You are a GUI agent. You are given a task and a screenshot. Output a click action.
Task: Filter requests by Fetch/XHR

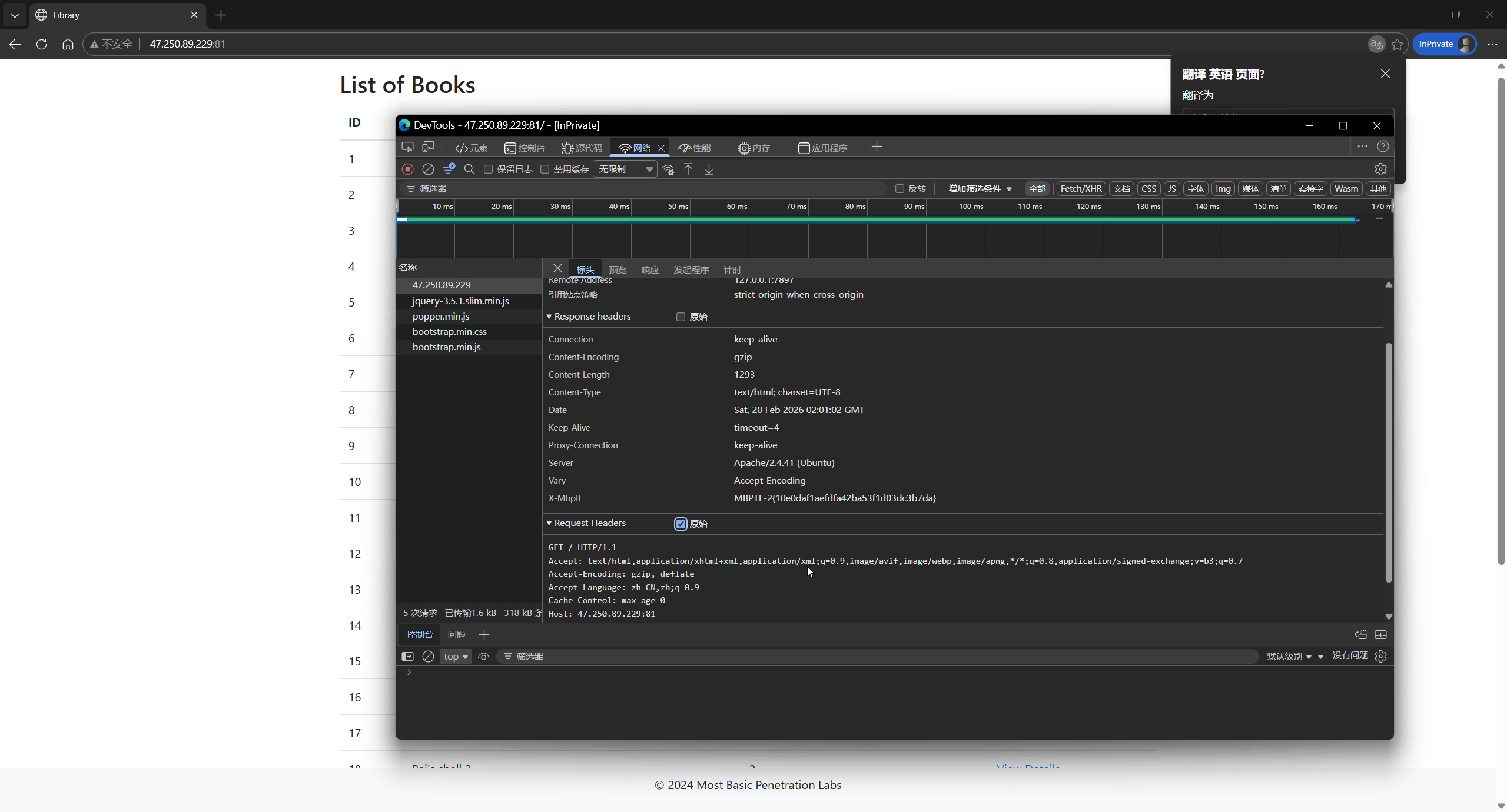[1080, 189]
